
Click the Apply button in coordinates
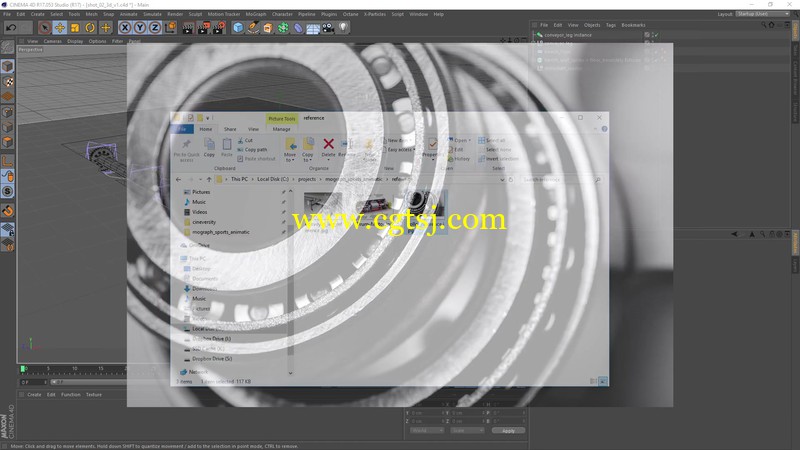coord(508,431)
